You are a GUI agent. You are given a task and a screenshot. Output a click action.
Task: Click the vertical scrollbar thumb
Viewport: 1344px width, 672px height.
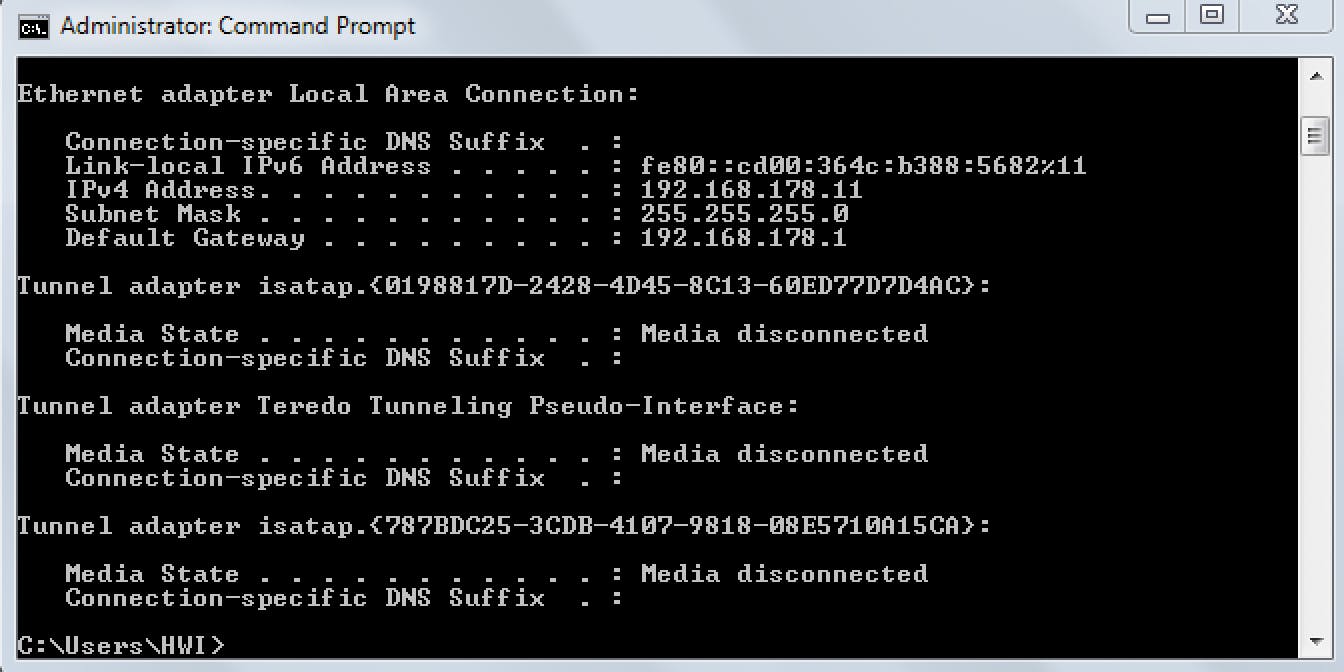point(1315,135)
